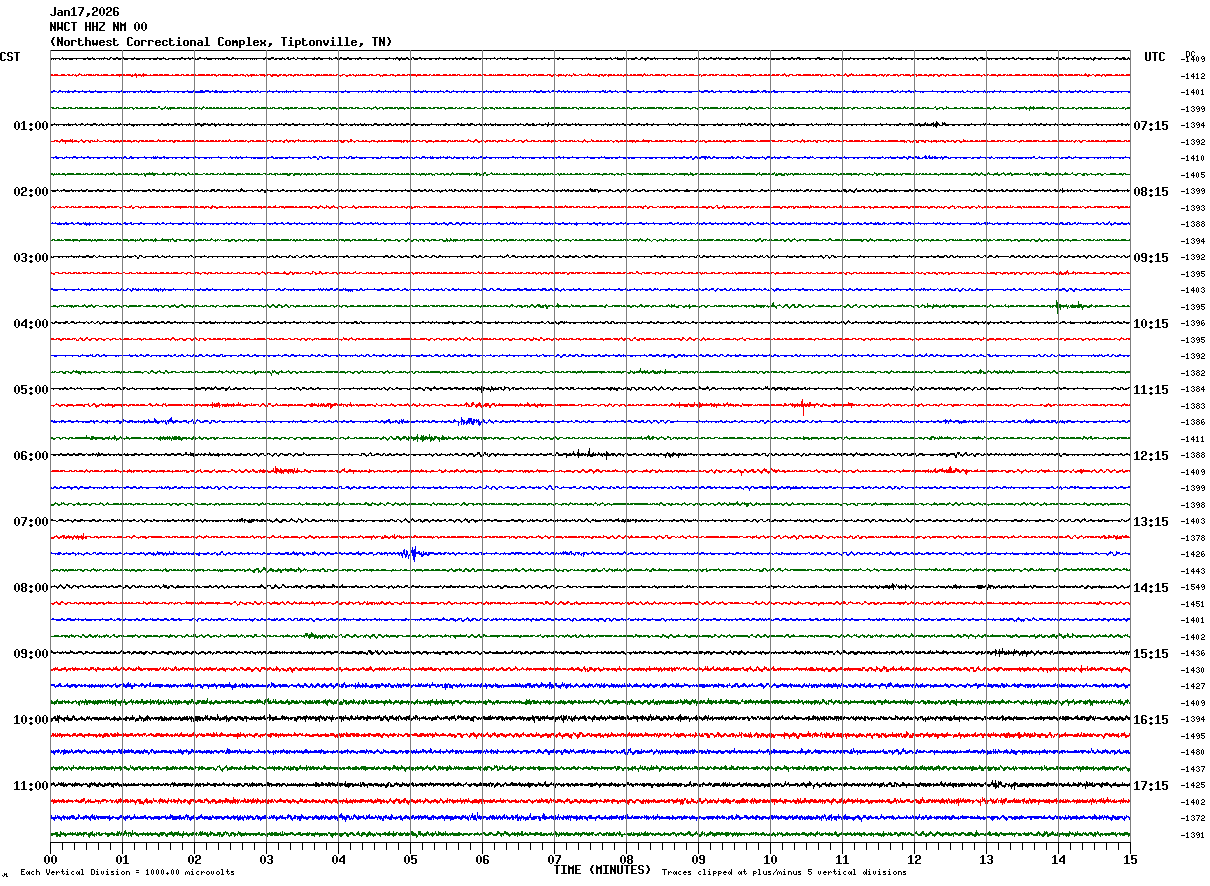
Task: Select the 03:00 CST row label
Action: click(x=30, y=258)
